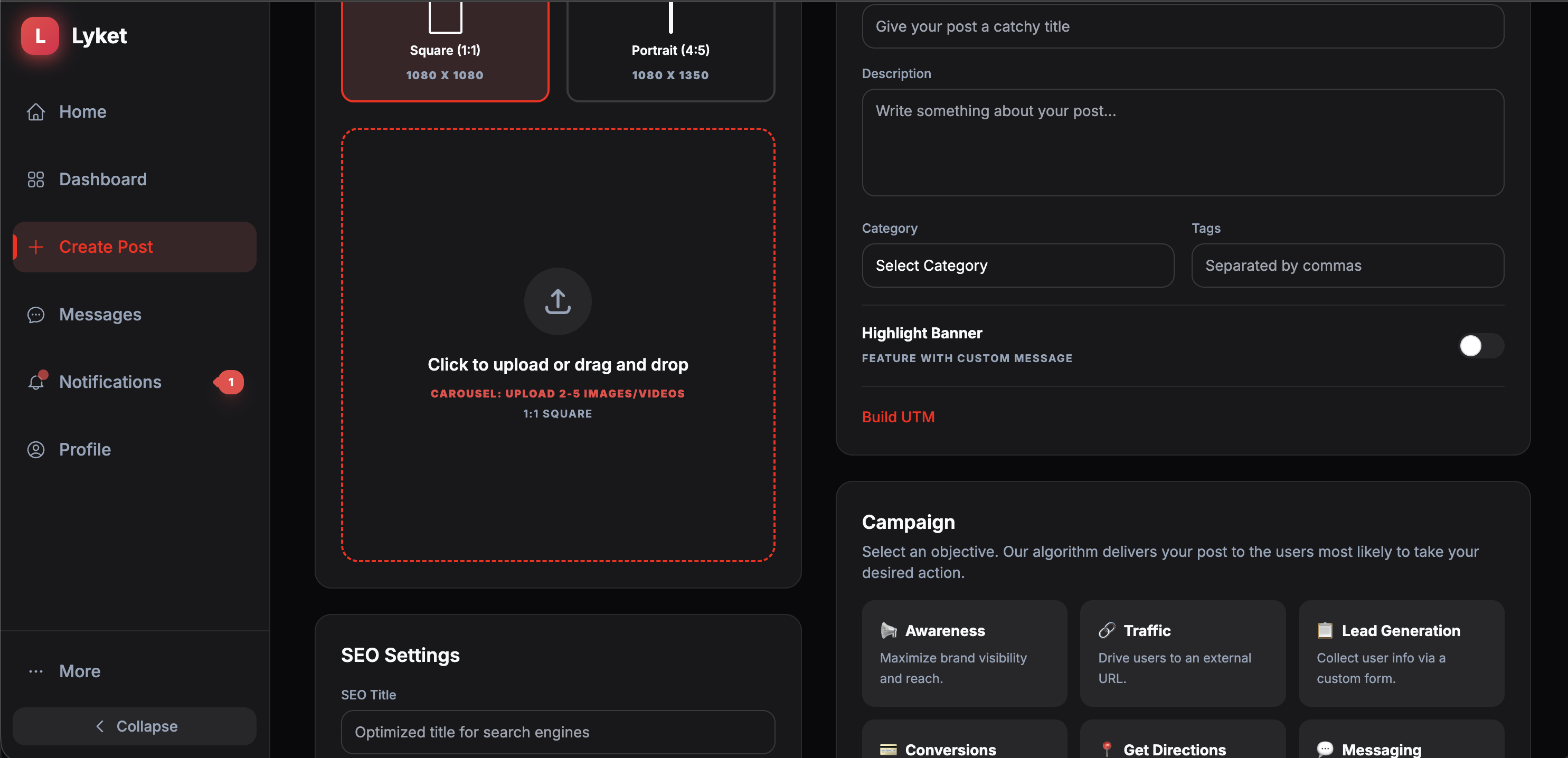Click into the post title field
The width and height of the screenshot is (1568, 758).
(1183, 27)
